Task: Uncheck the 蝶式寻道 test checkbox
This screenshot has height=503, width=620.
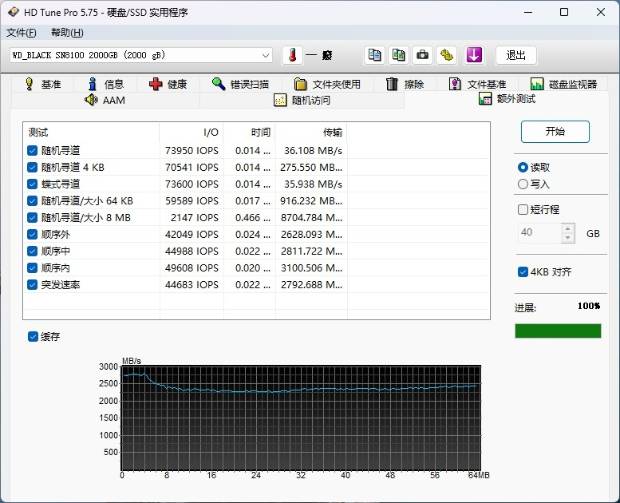Action: 32,184
